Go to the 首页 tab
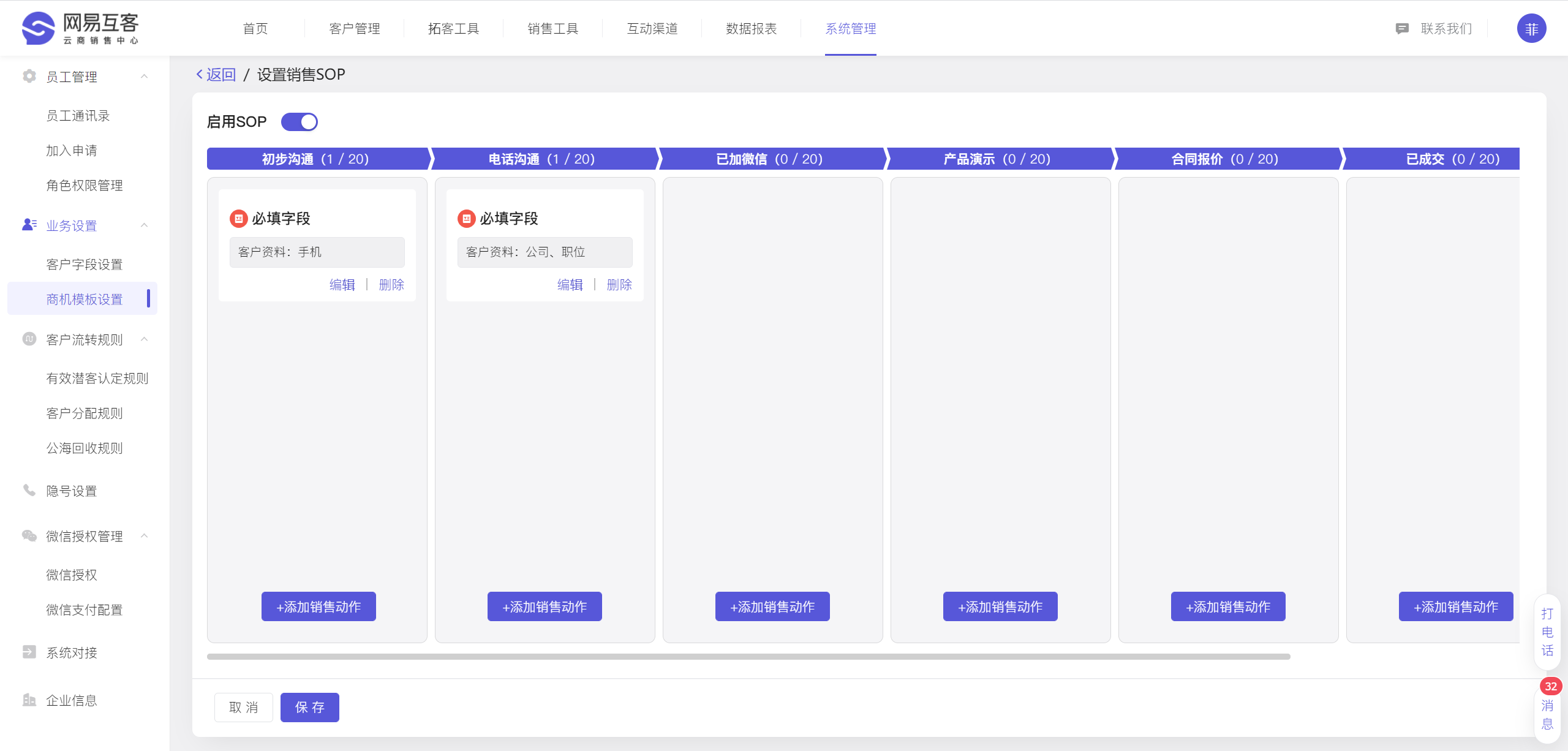 point(255,29)
